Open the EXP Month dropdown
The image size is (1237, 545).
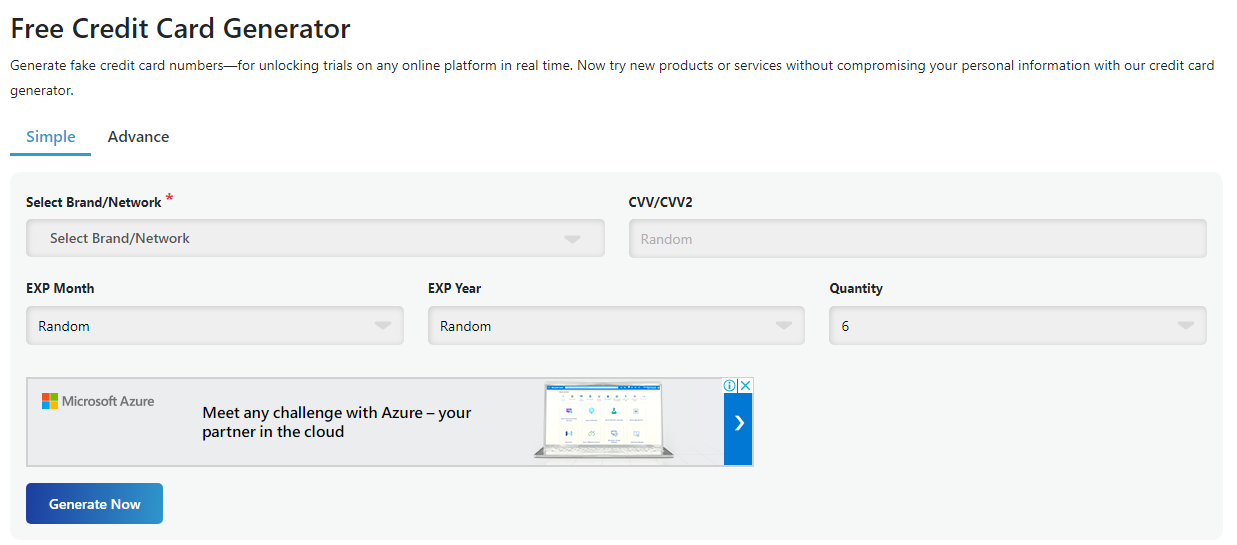click(x=214, y=326)
